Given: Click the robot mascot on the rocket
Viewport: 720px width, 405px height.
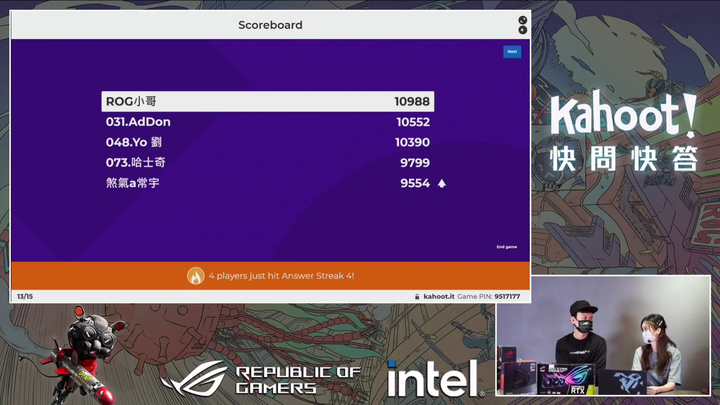Looking at the screenshot, I should pos(83,356).
